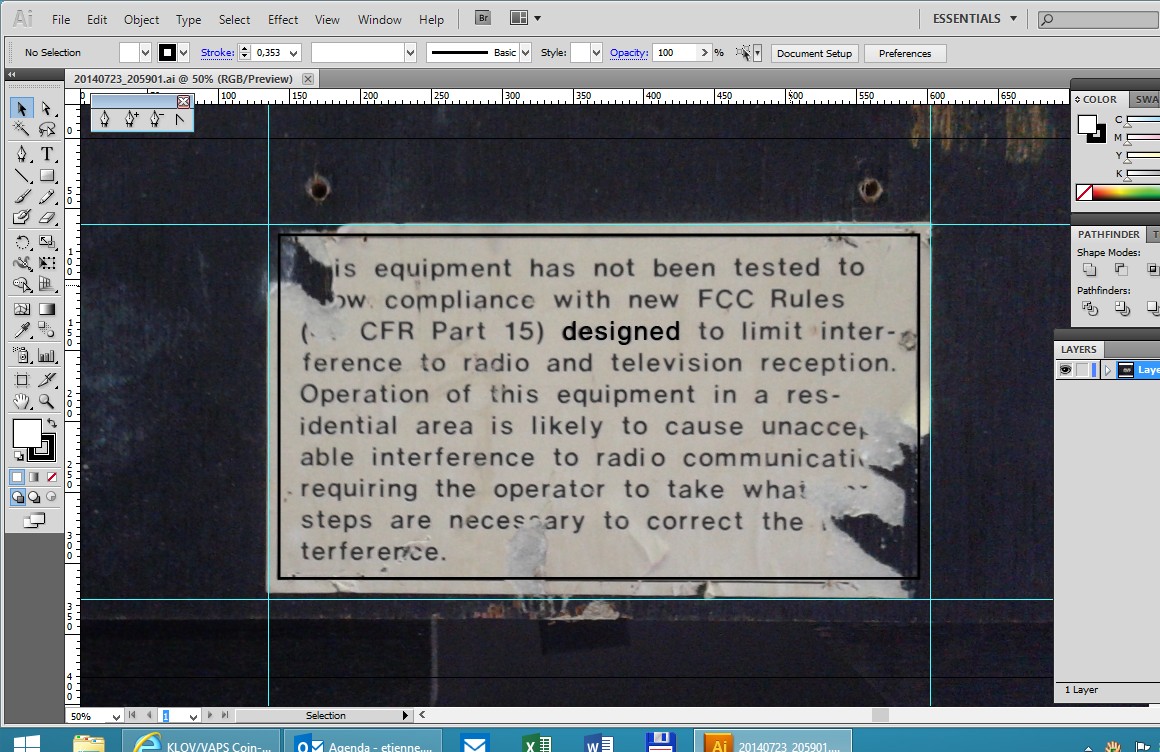Choose the Lasso tool
The height and width of the screenshot is (752, 1160).
(47, 130)
